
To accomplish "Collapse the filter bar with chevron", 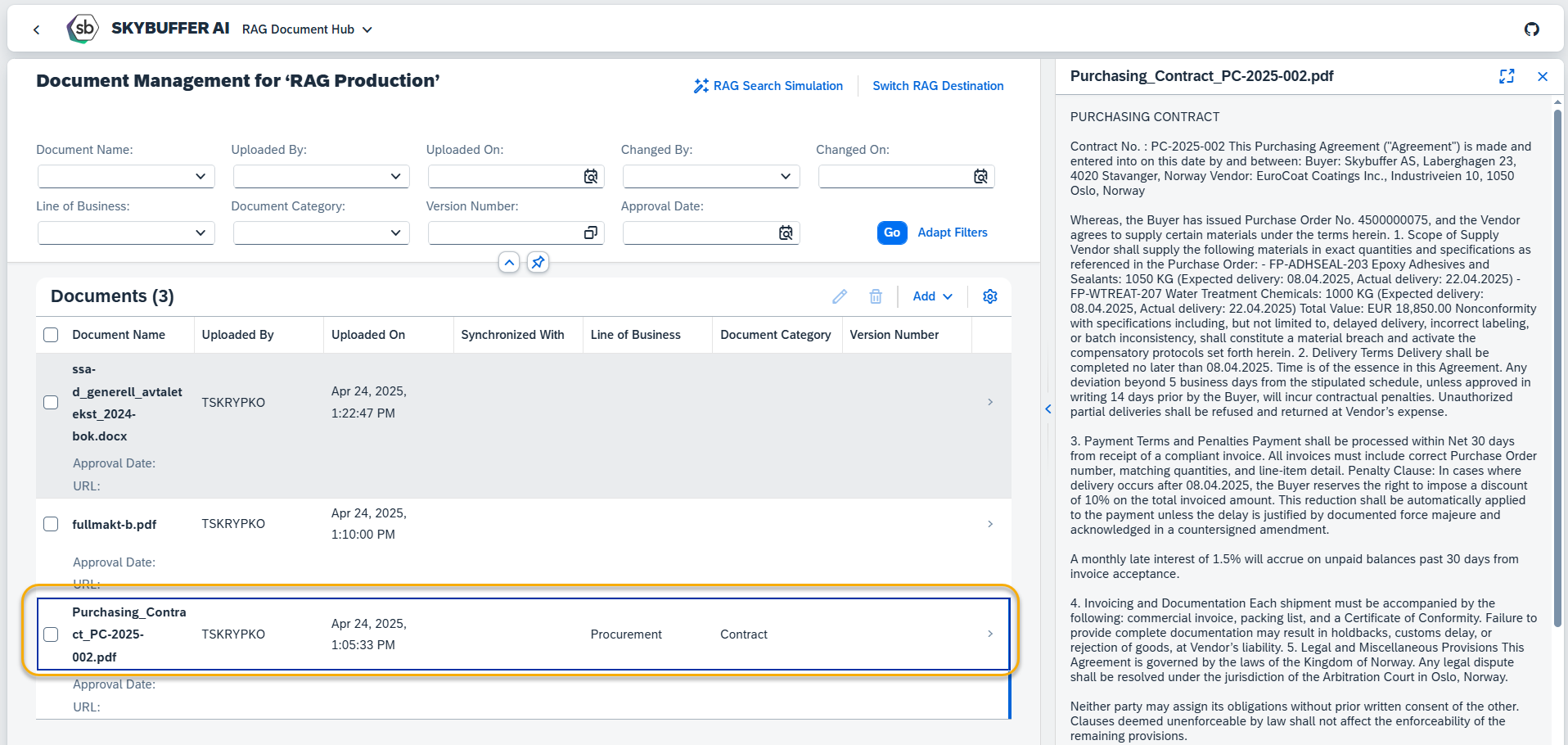I will pyautogui.click(x=509, y=263).
